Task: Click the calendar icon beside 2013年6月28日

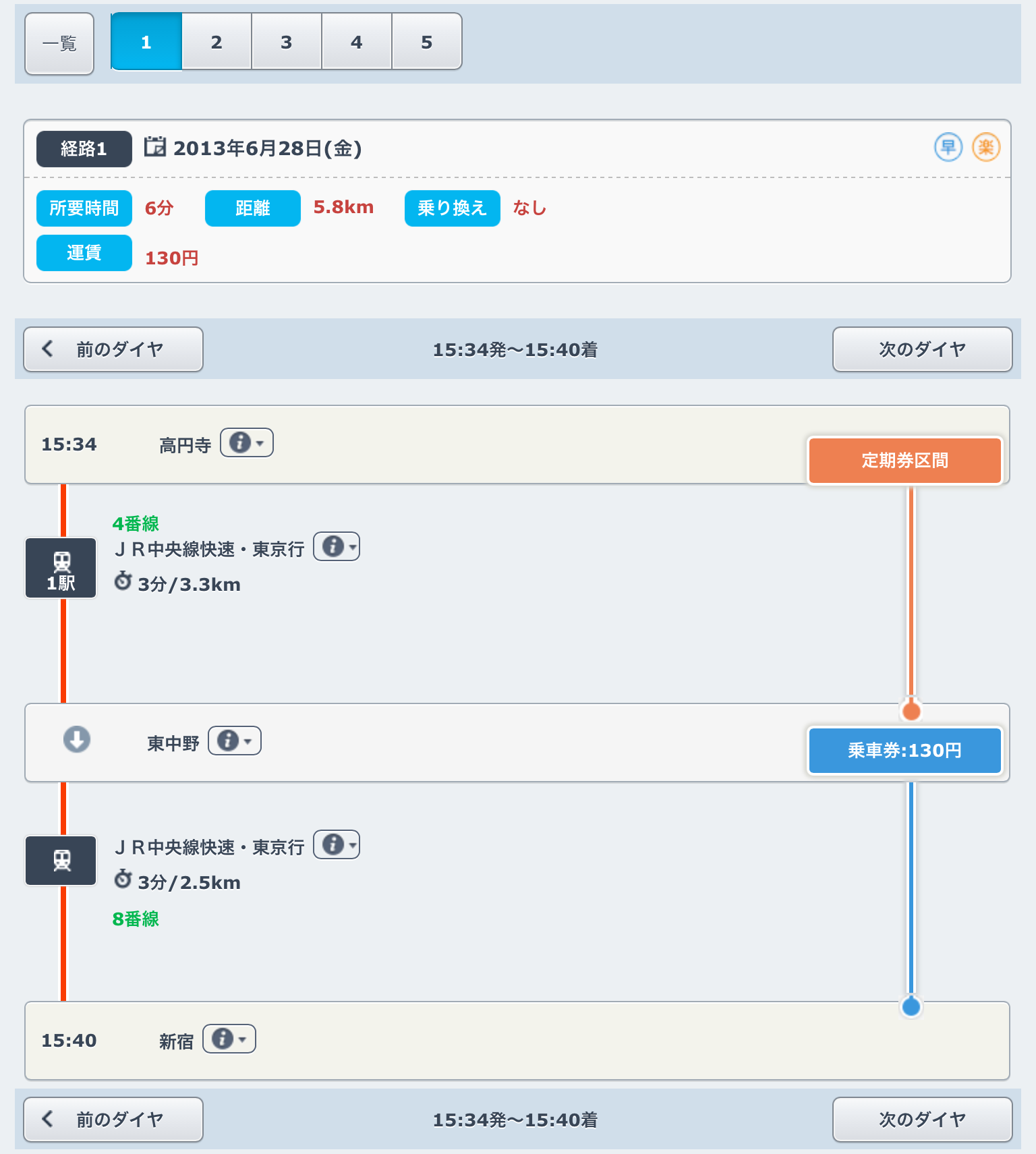Action: point(155,146)
